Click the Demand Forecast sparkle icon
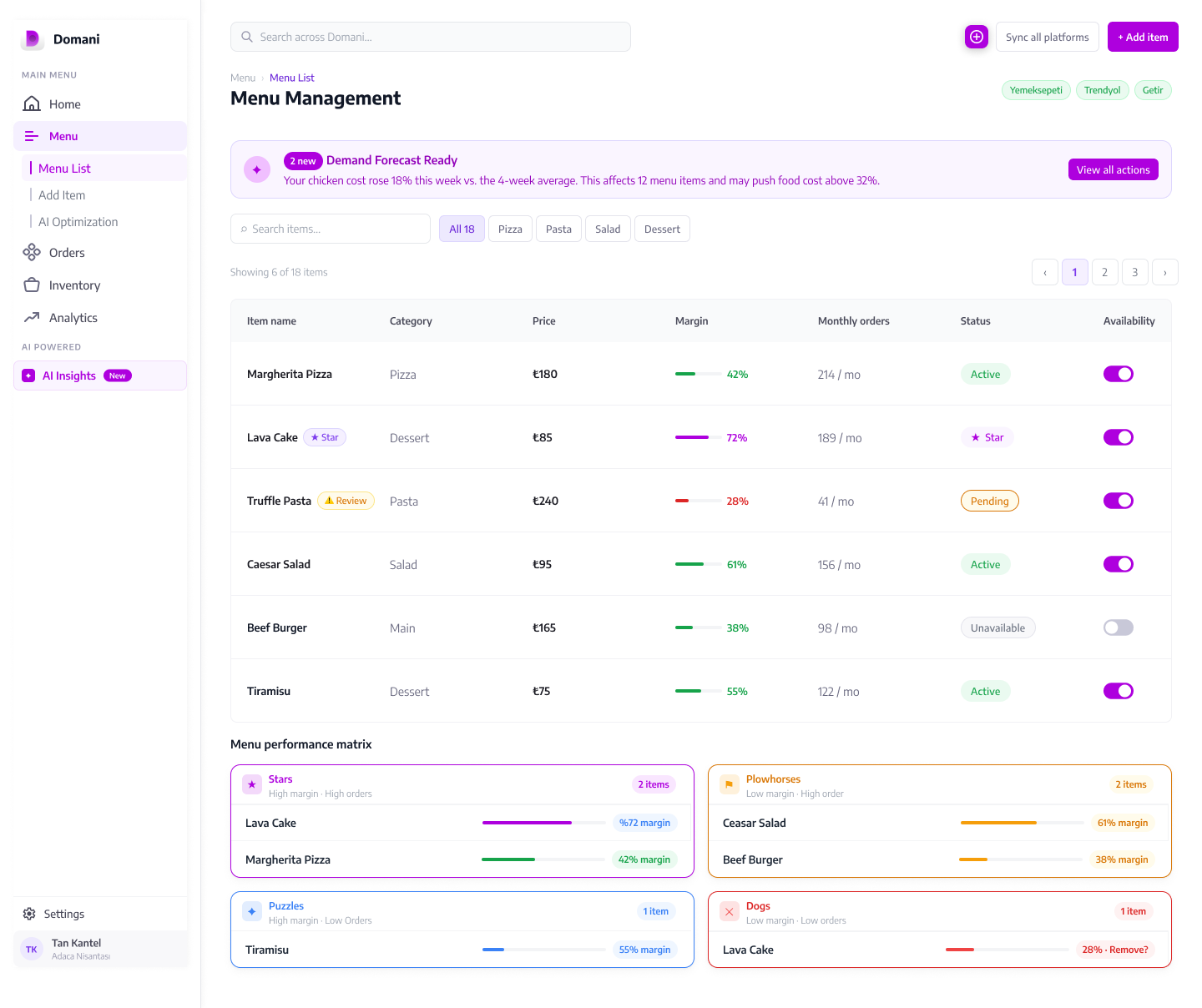 tap(257, 169)
